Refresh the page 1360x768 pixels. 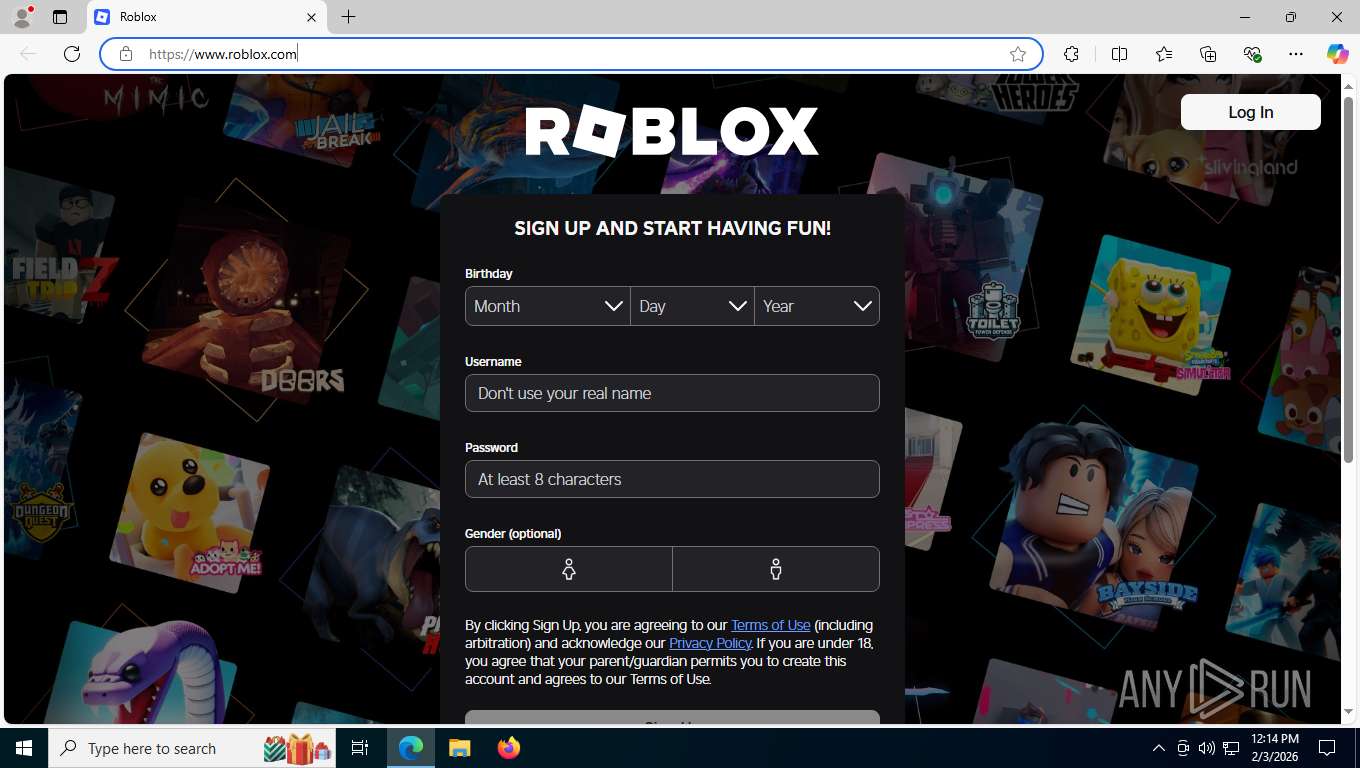pyautogui.click(x=72, y=54)
